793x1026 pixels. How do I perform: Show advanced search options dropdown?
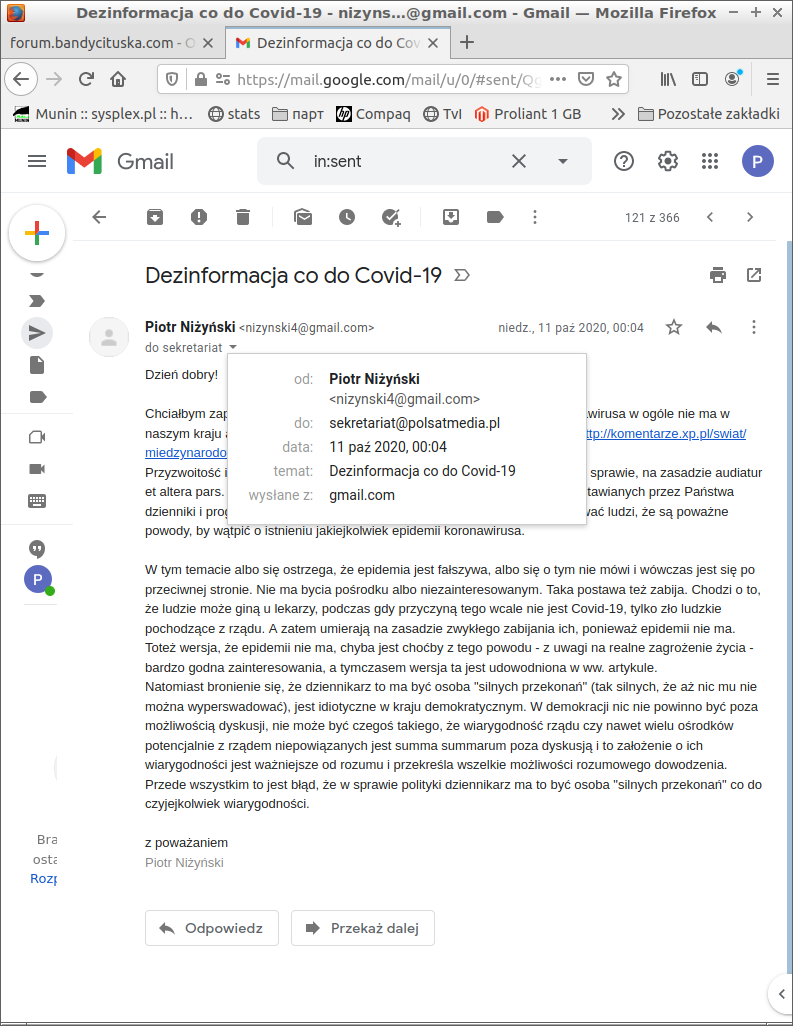point(563,161)
